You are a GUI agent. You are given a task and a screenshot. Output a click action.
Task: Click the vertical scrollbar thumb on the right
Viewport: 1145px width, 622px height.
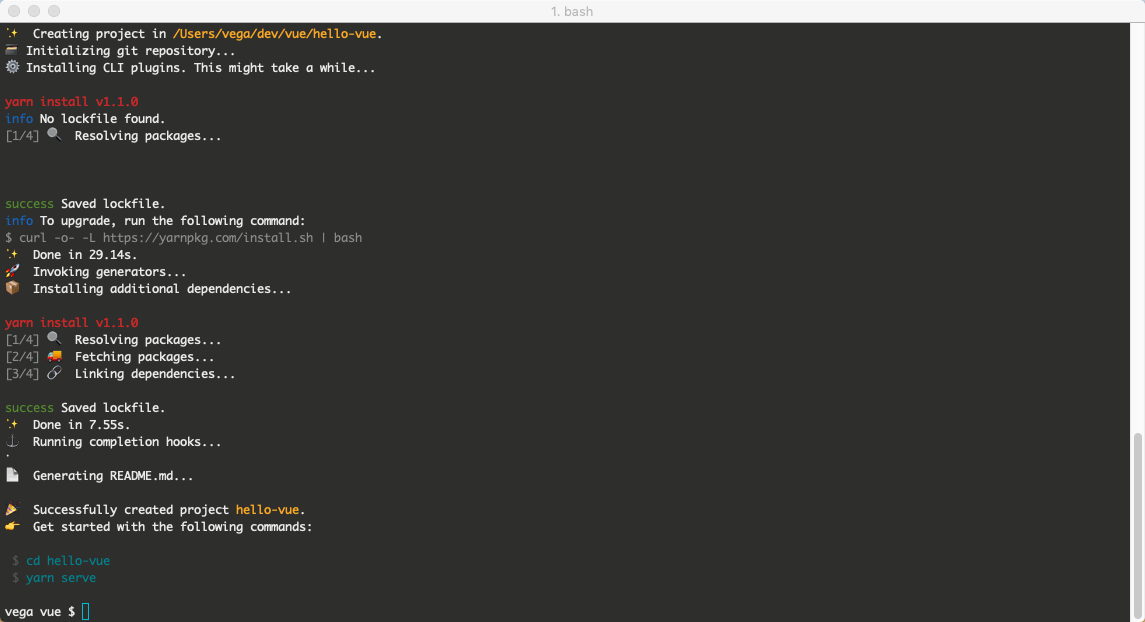coord(1138,522)
